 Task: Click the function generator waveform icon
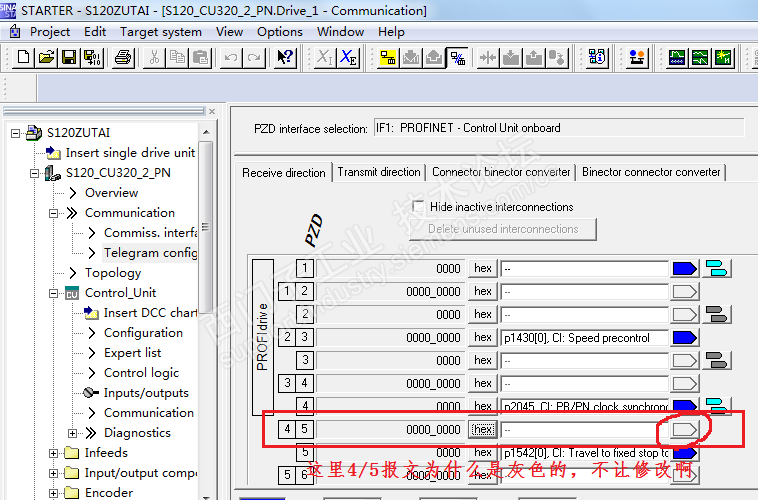(700, 58)
